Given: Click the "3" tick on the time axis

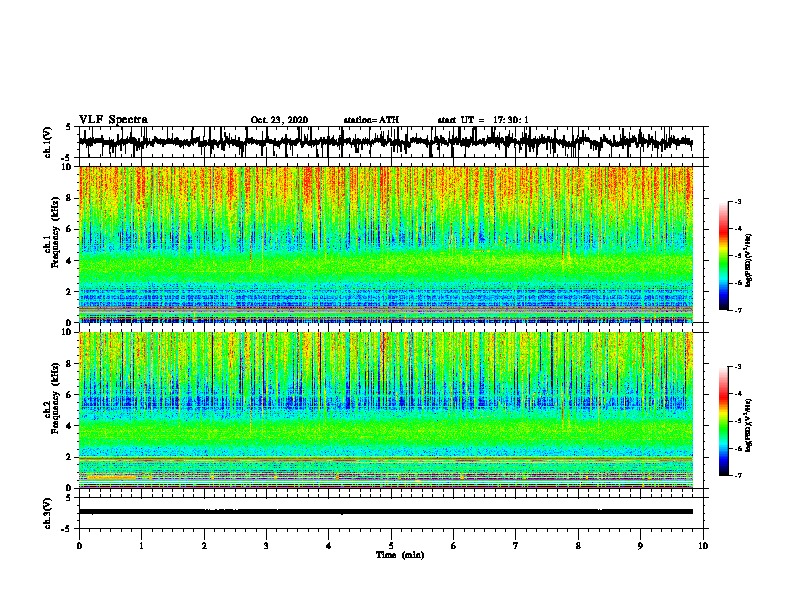Looking at the screenshot, I should [x=266, y=546].
